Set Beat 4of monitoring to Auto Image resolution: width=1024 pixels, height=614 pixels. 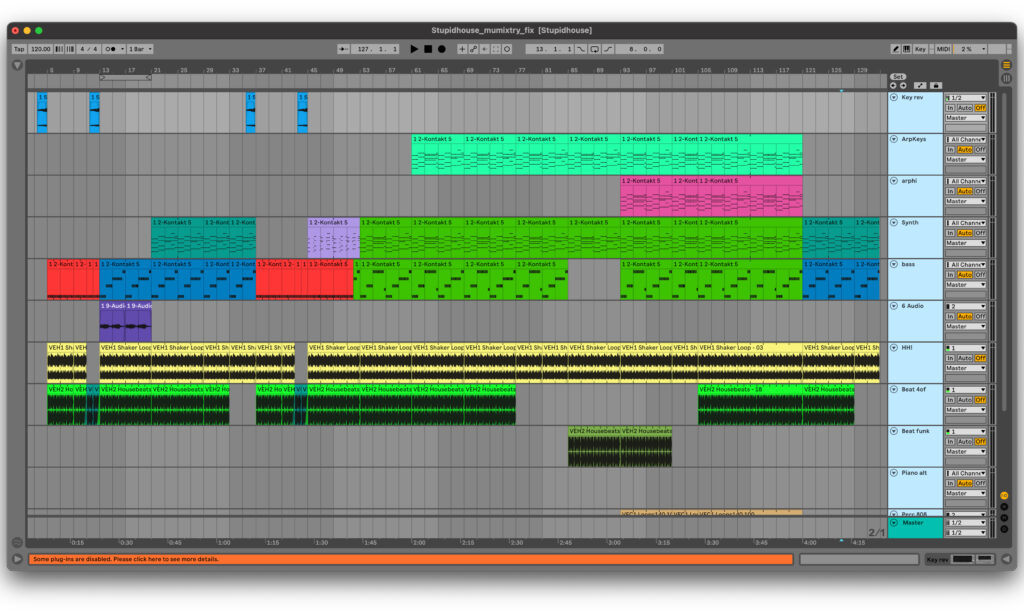coord(965,400)
